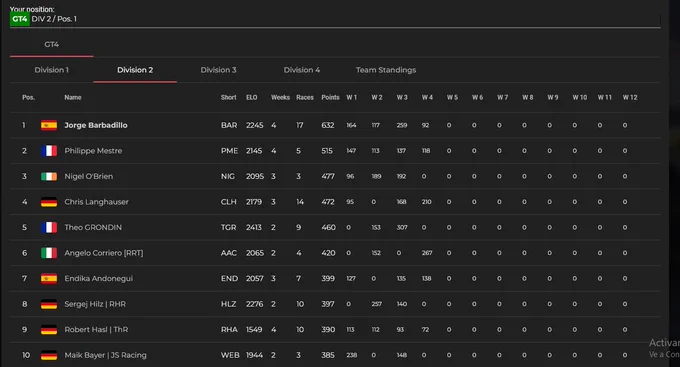Image resolution: width=680 pixels, height=367 pixels.
Task: Click W 2 score 257 for Sergej Hilz
Action: pos(376,304)
